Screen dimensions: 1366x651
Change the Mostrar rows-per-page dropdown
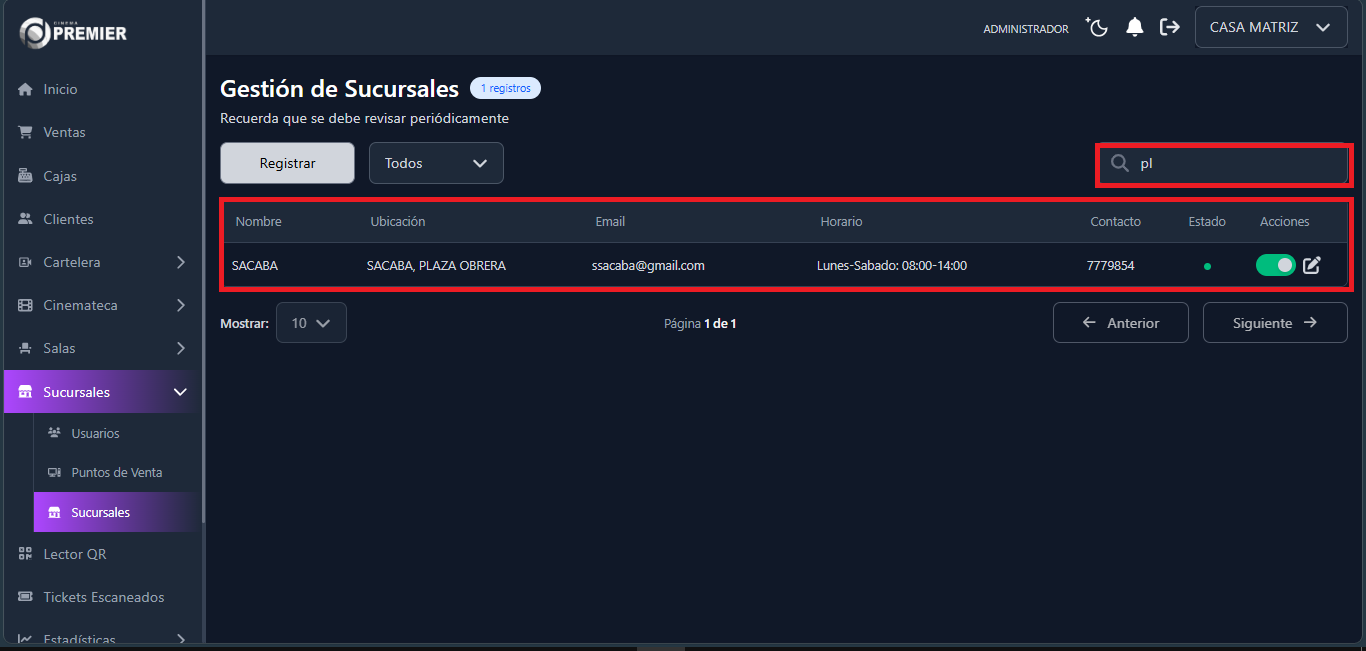click(311, 323)
